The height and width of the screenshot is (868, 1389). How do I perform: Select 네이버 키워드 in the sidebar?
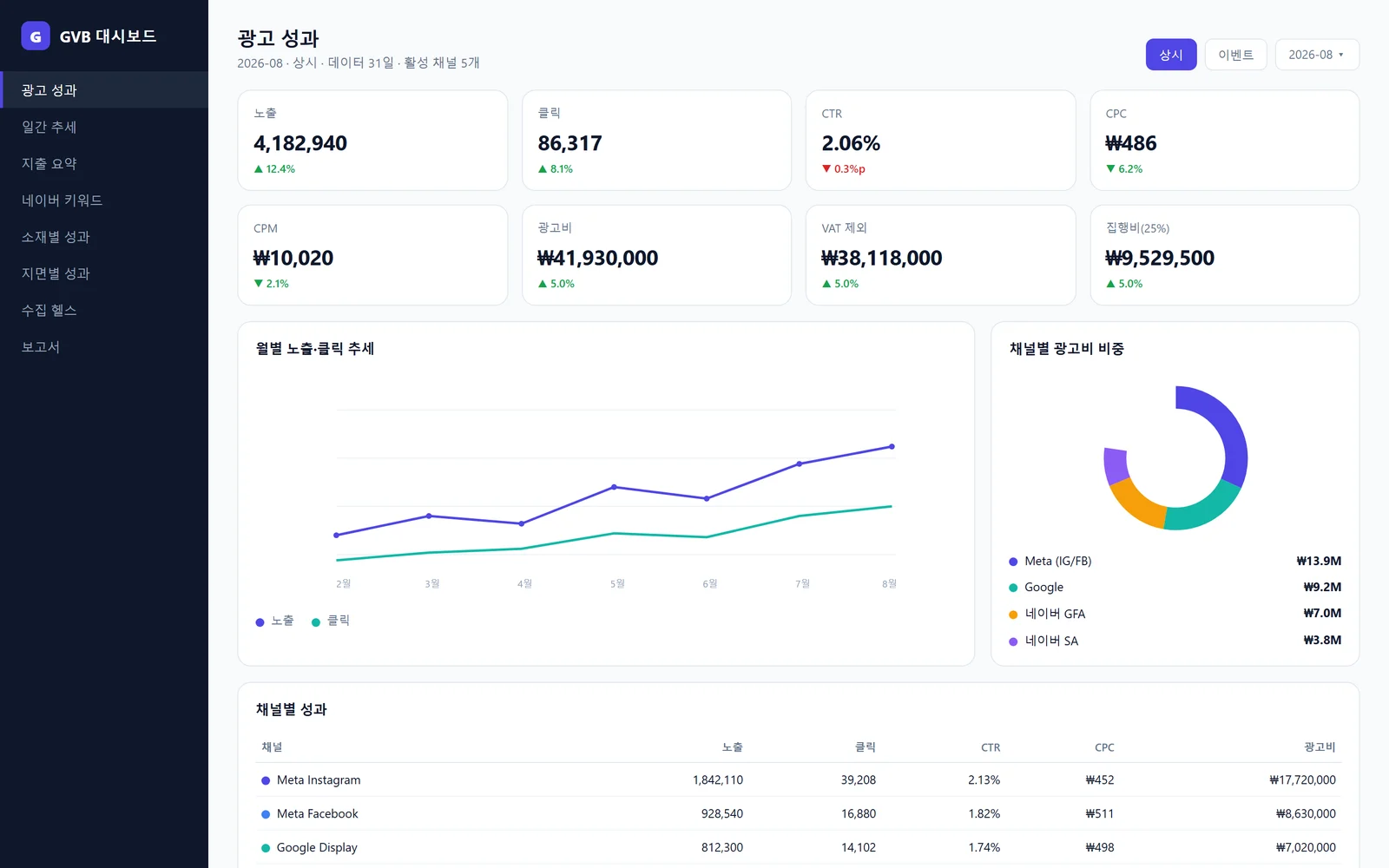click(x=104, y=200)
